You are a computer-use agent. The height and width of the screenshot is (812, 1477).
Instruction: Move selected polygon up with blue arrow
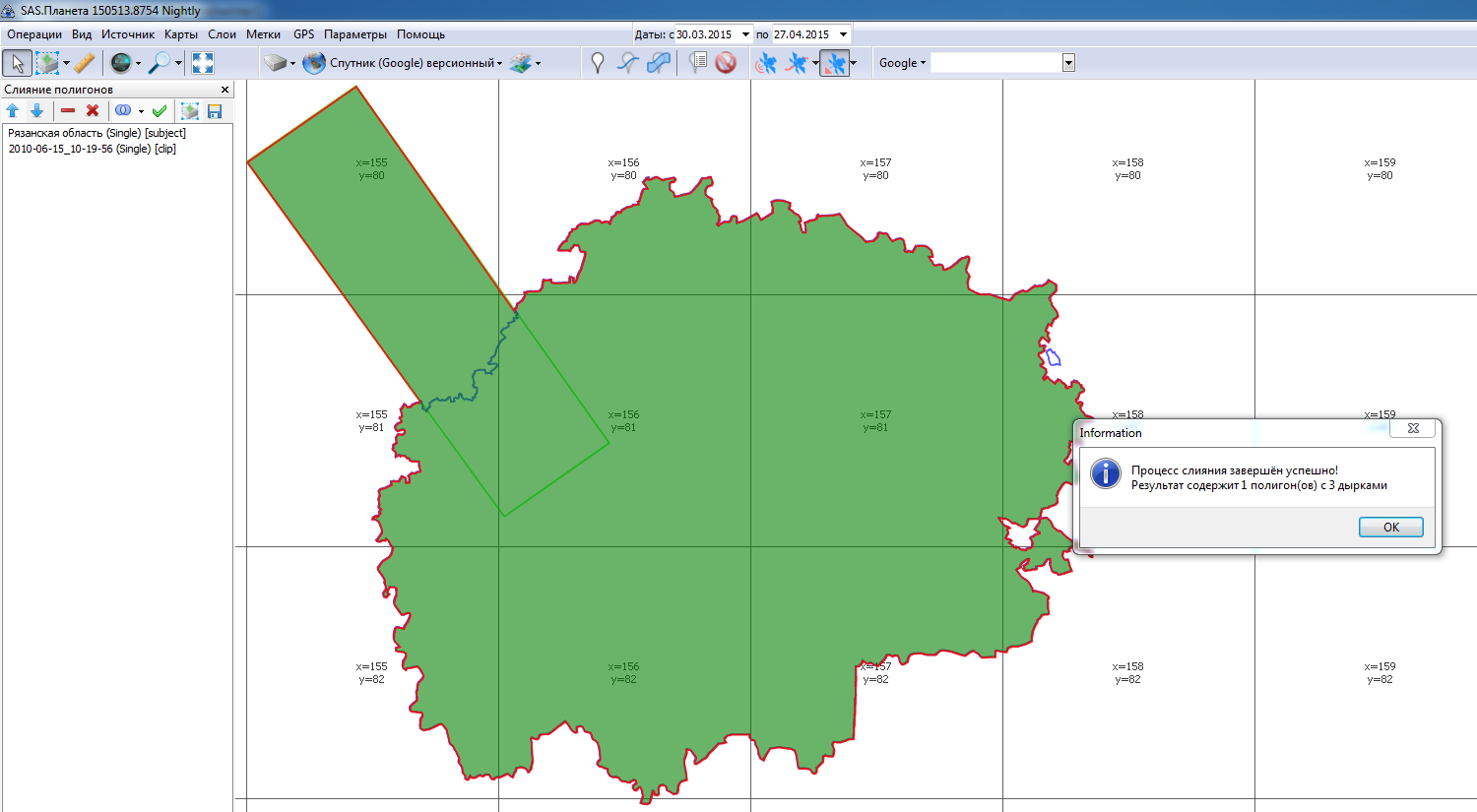pyautogui.click(x=13, y=111)
